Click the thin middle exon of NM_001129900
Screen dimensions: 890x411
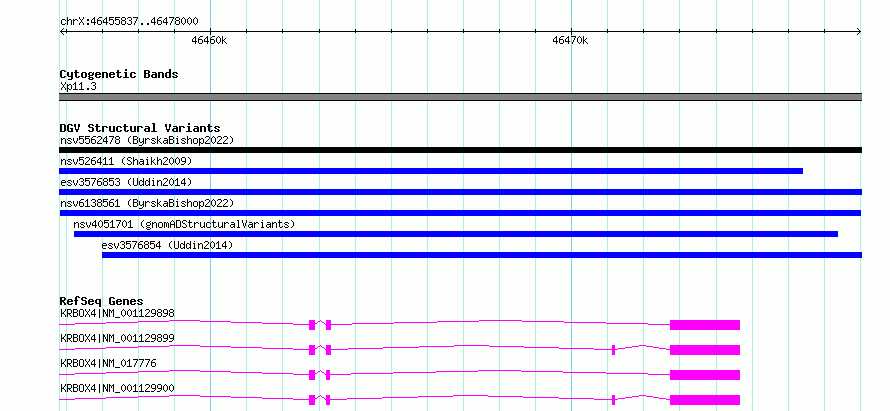click(614, 400)
